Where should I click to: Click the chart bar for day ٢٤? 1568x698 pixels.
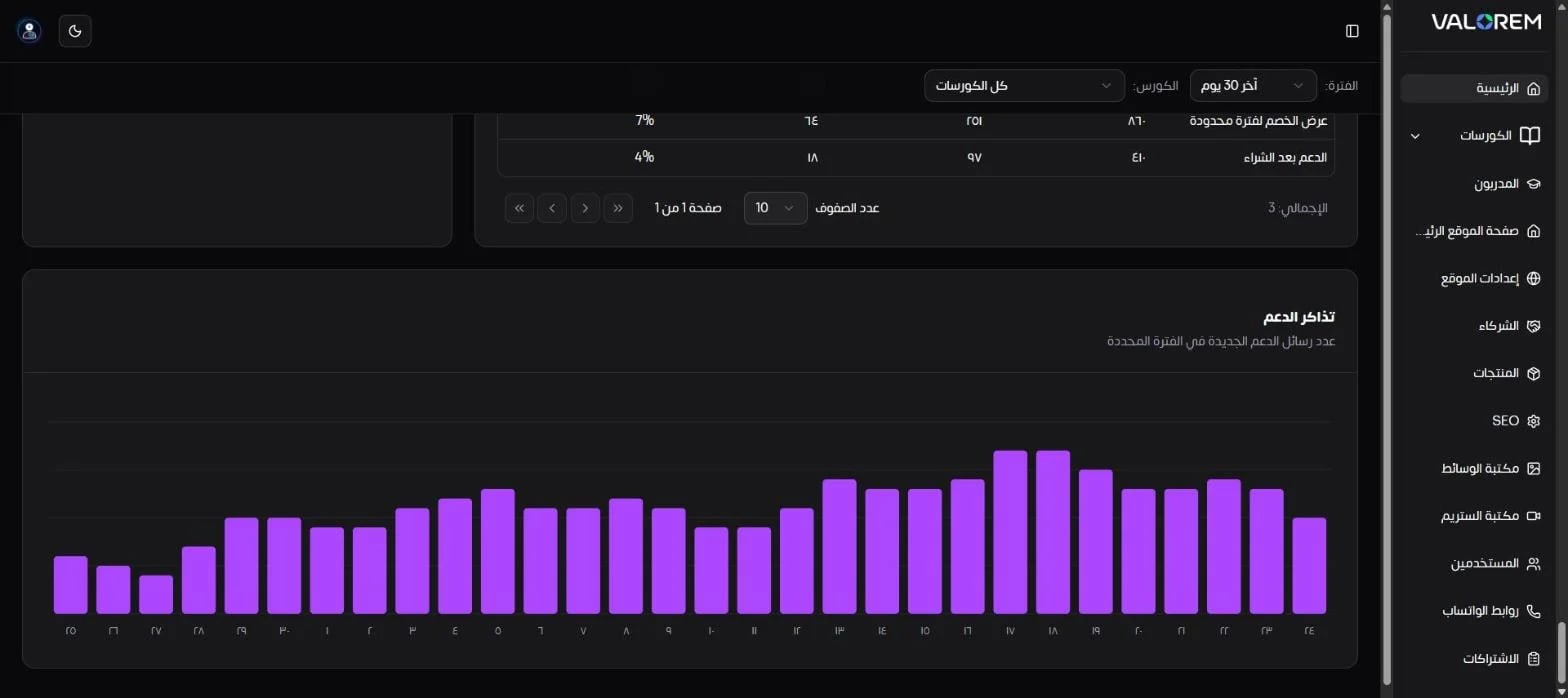[x=1309, y=565]
